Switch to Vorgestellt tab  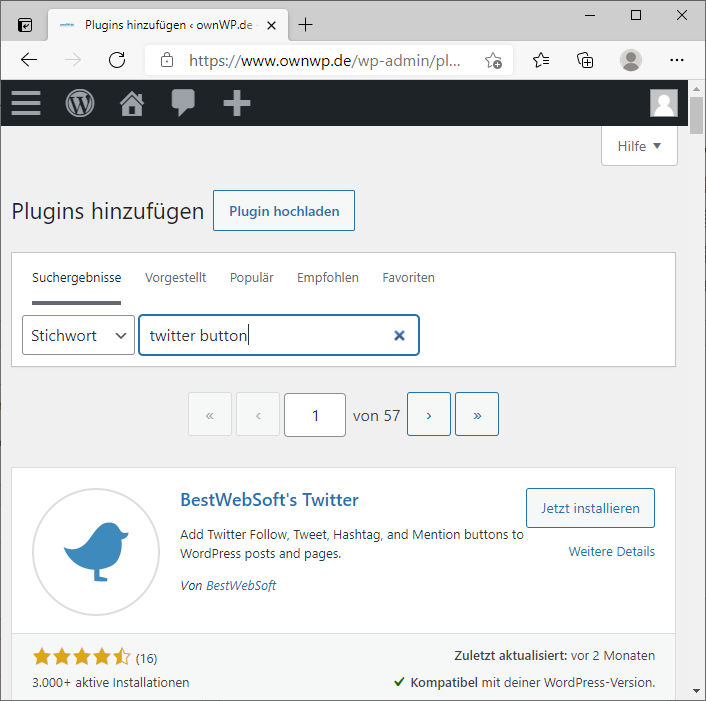176,277
